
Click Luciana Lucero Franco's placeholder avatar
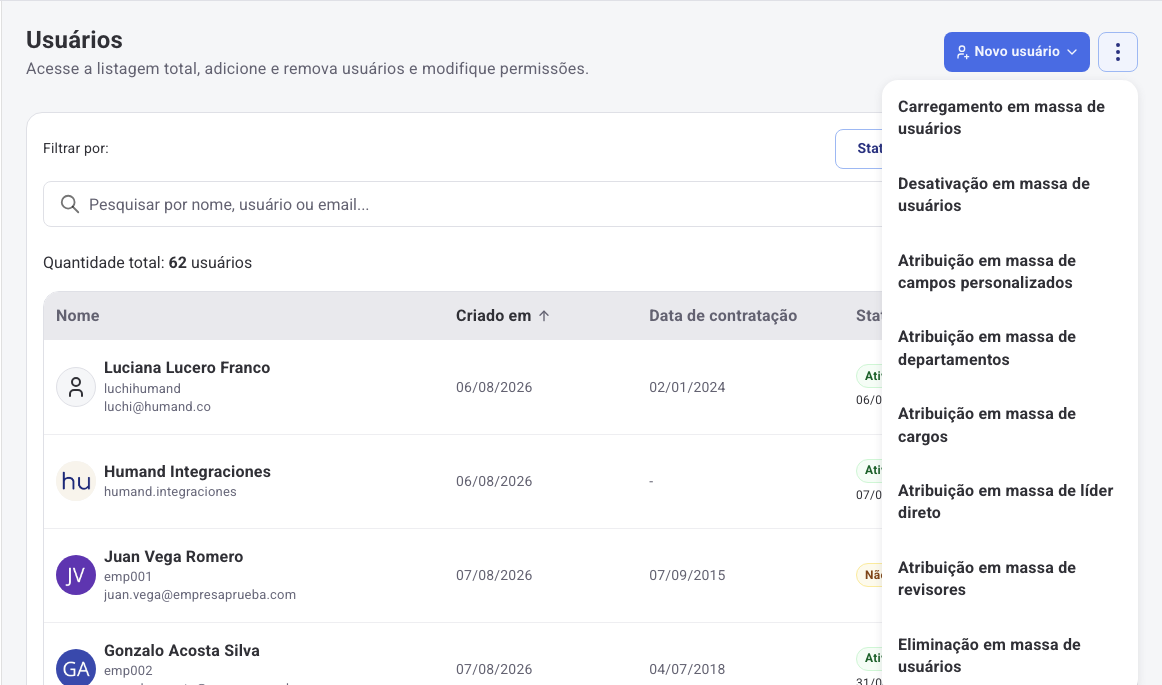[76, 387]
